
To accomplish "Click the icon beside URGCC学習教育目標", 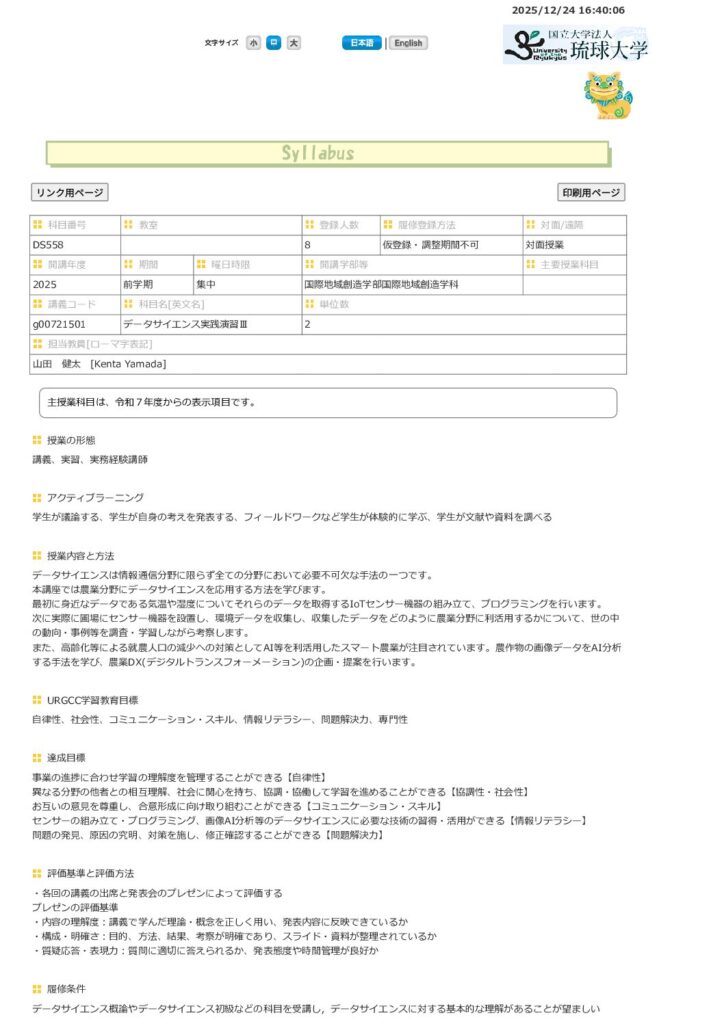I will [x=37, y=700].
